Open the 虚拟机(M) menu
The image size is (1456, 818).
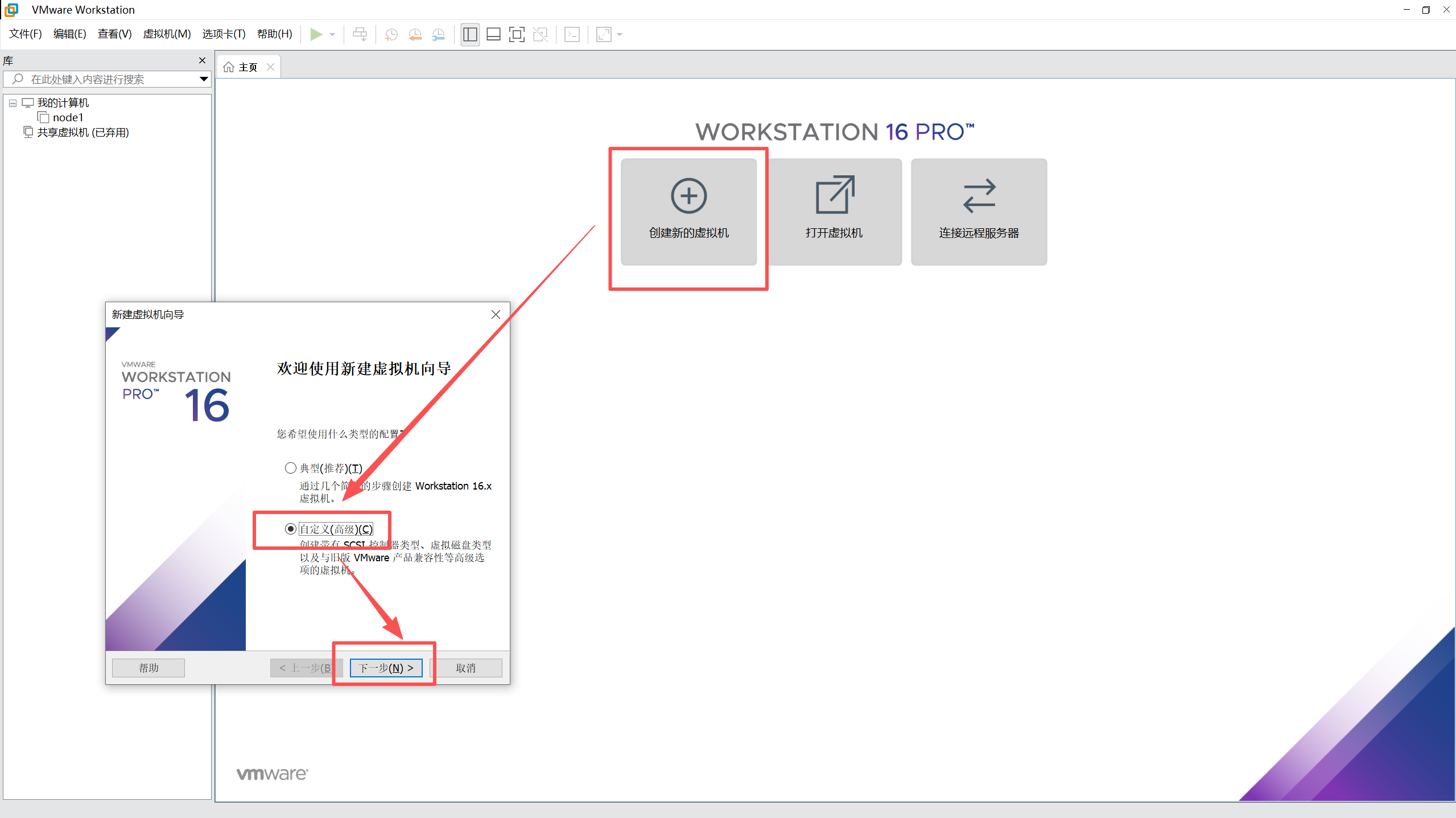coord(167,34)
